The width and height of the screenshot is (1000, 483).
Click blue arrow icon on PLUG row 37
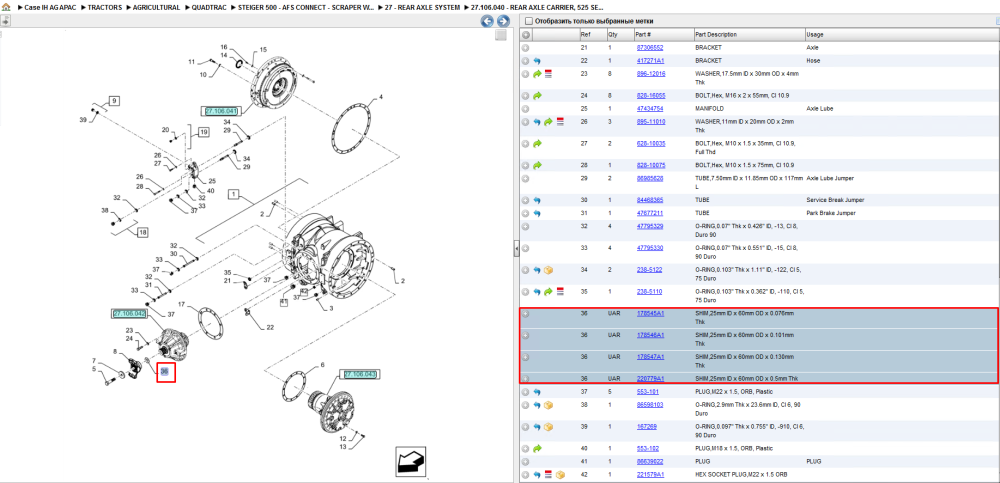click(x=537, y=392)
